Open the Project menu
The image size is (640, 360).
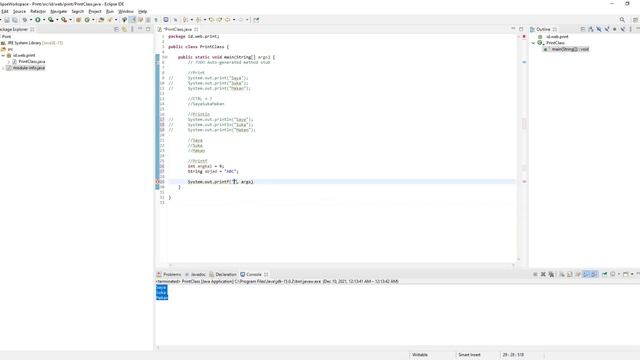click(x=95, y=11)
